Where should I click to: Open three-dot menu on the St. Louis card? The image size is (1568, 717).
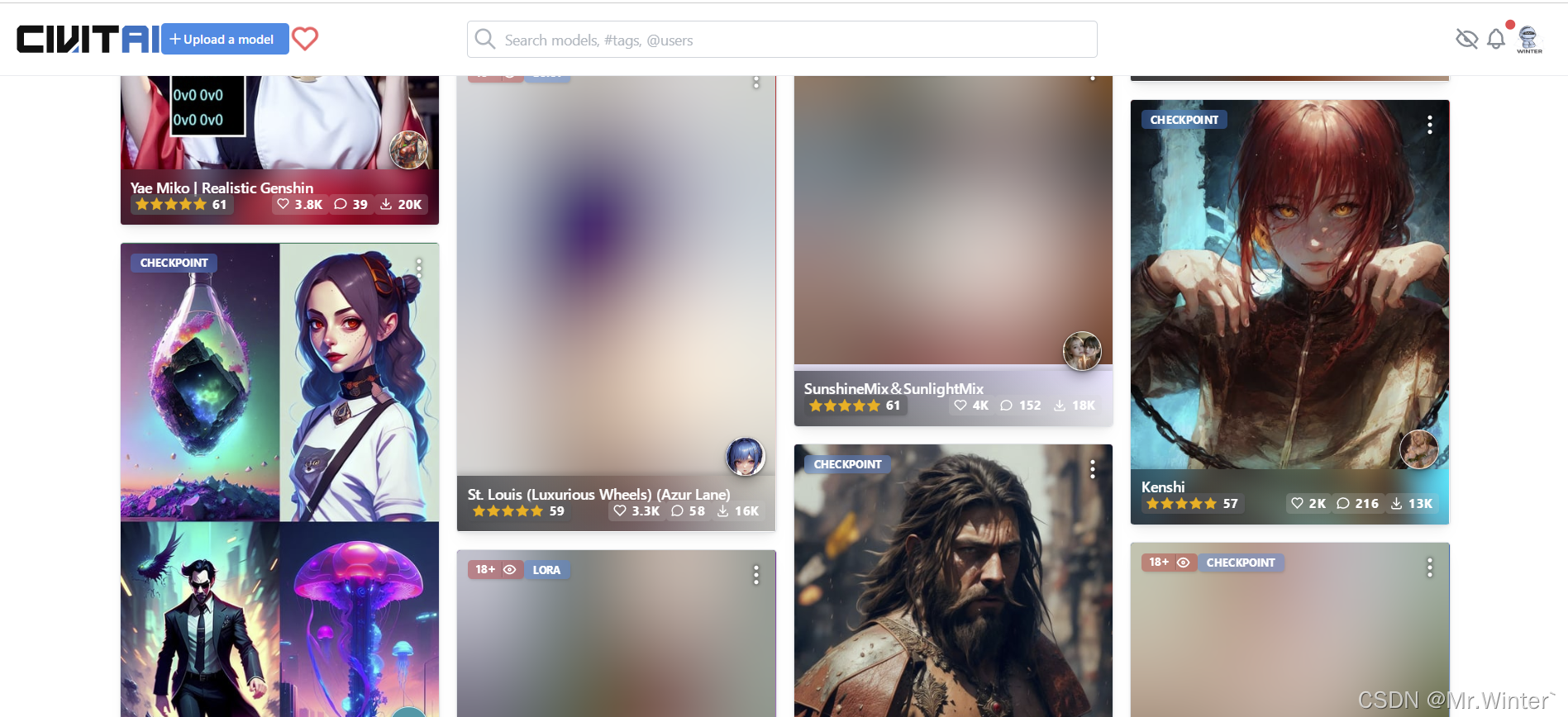[x=755, y=81]
